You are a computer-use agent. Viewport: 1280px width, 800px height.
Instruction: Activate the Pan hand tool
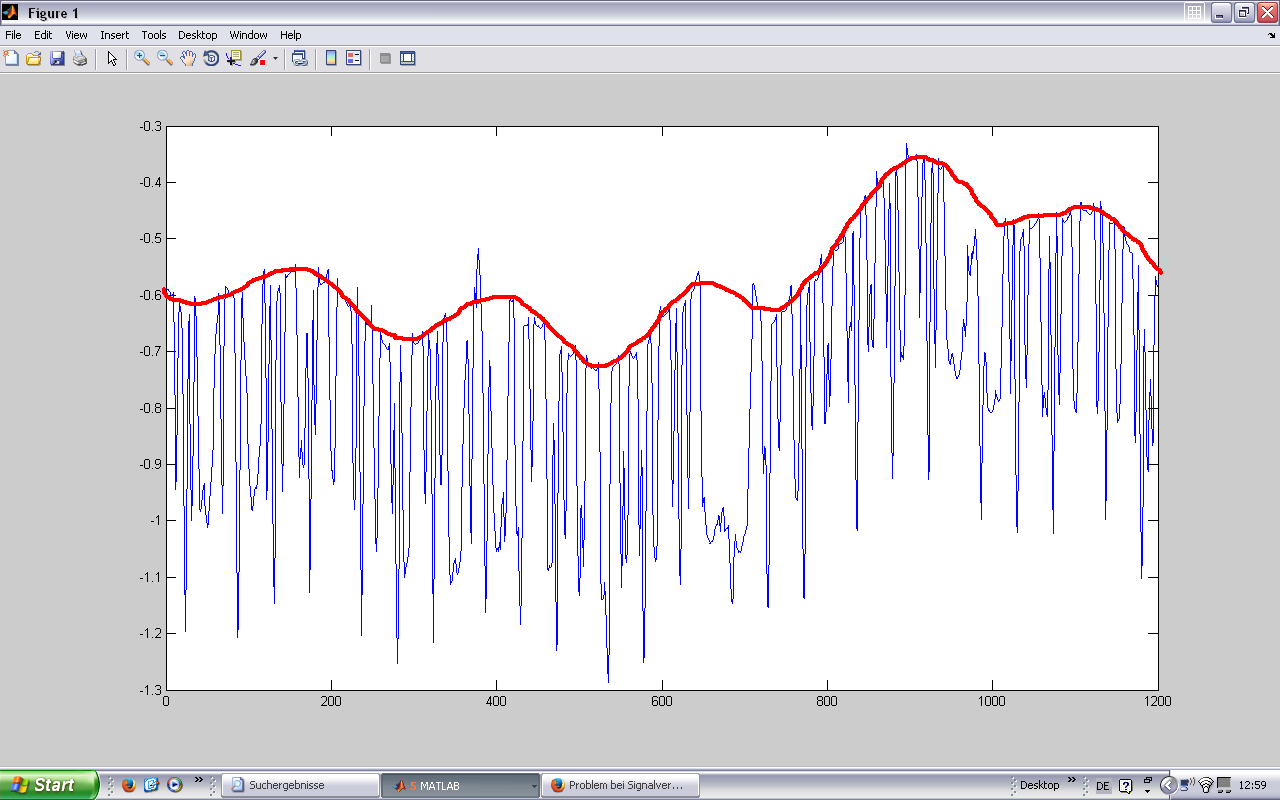[188, 59]
